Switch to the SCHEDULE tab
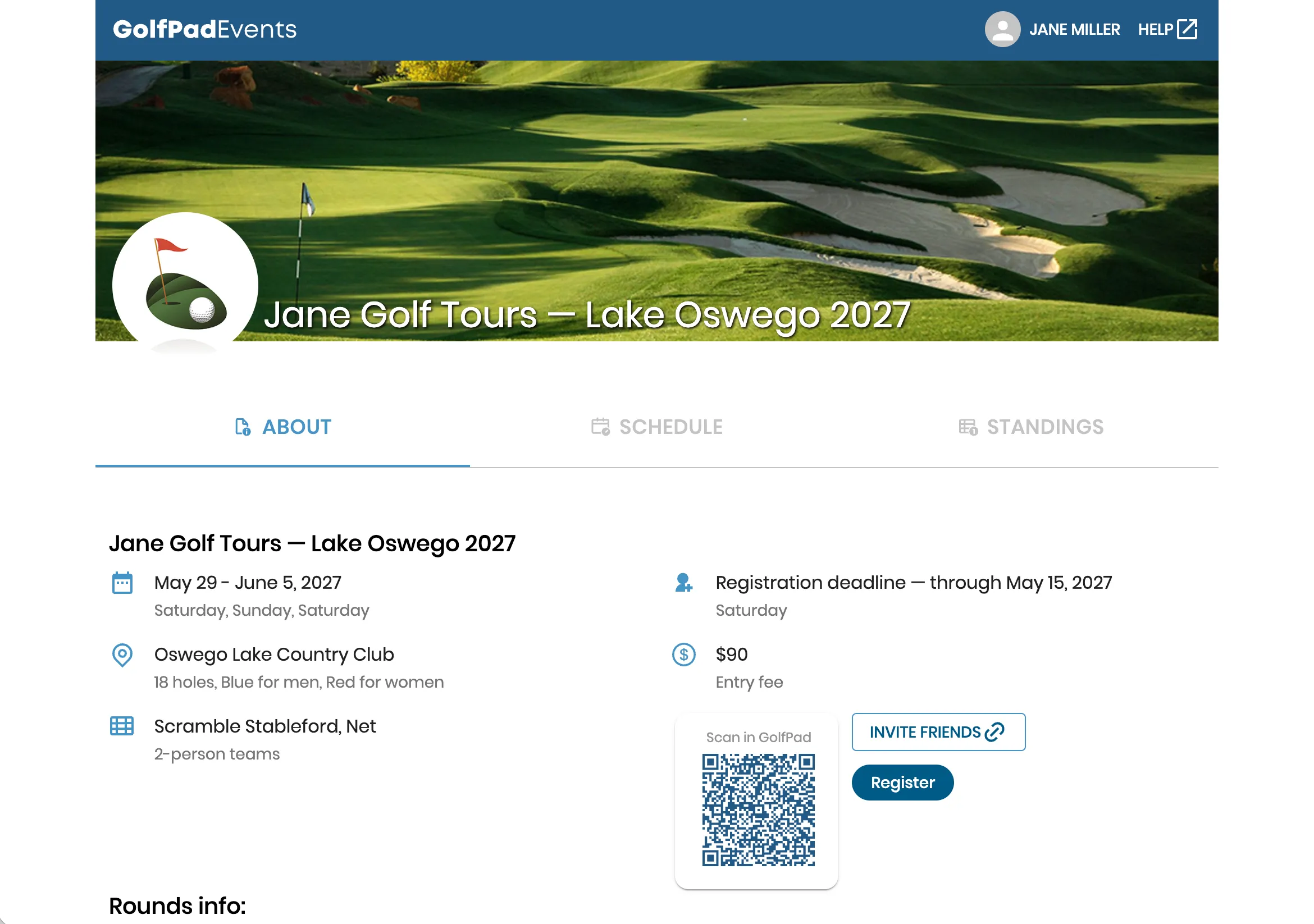 pos(656,427)
